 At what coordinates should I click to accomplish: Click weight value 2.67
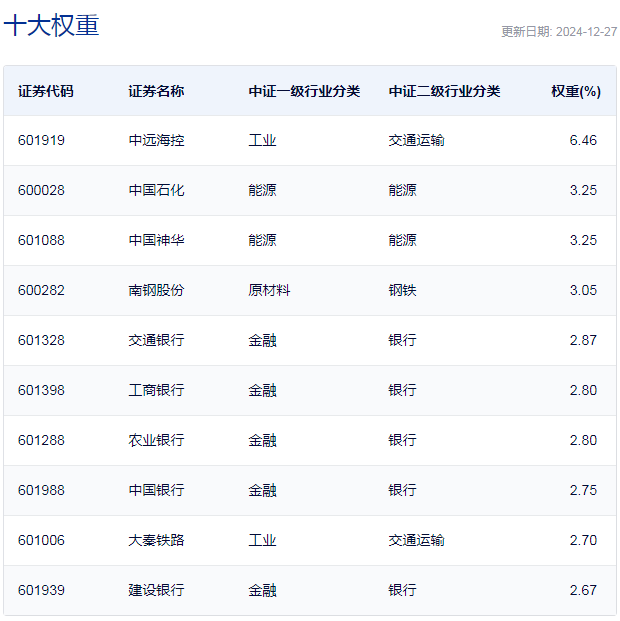(583, 590)
